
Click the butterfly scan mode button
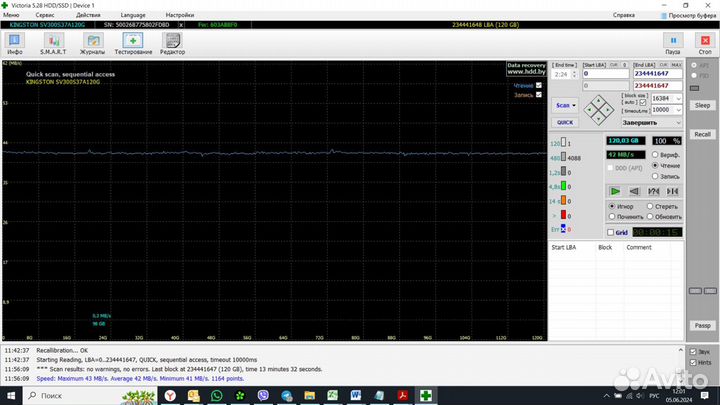click(672, 191)
